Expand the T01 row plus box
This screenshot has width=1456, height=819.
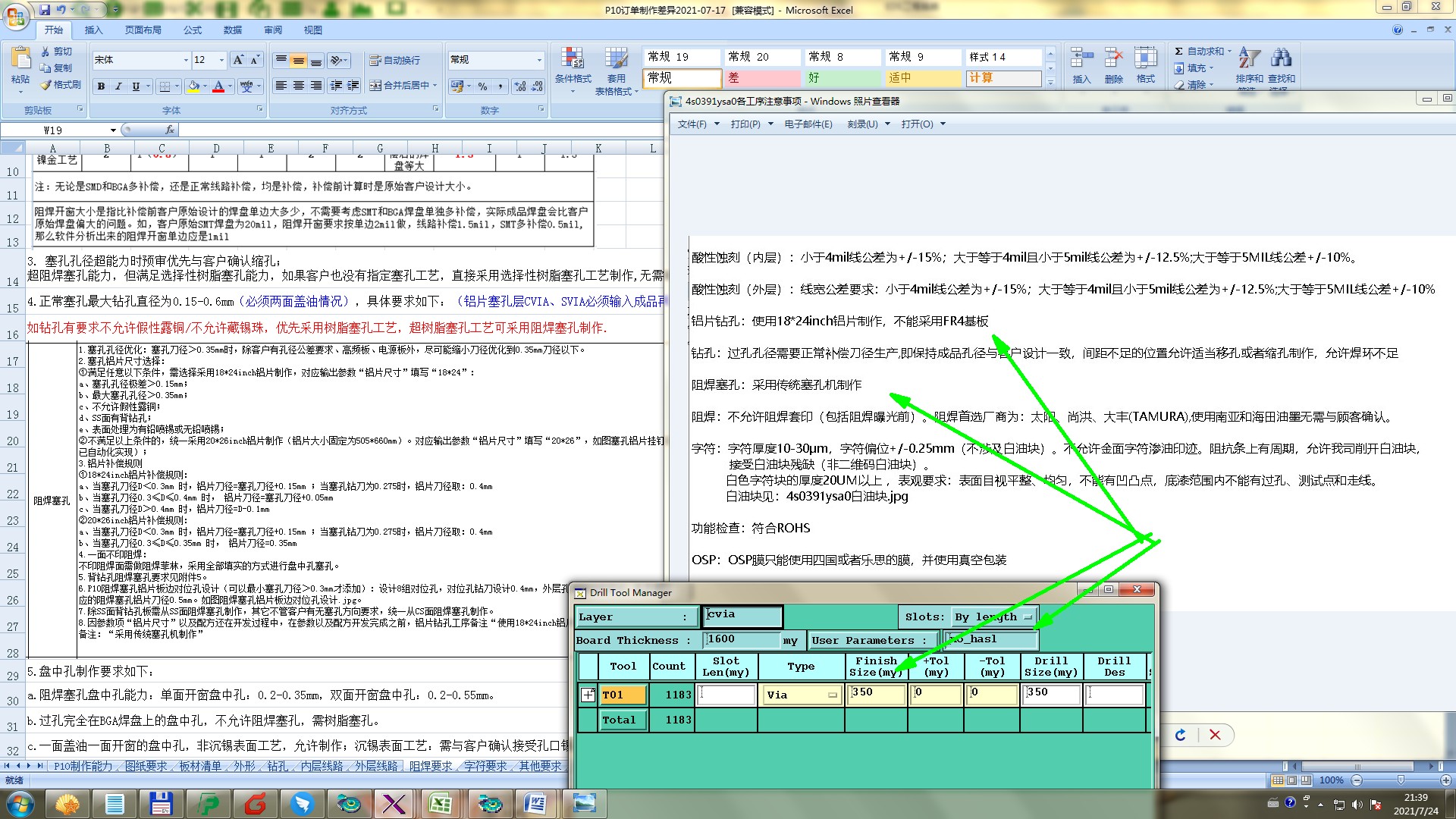[588, 695]
